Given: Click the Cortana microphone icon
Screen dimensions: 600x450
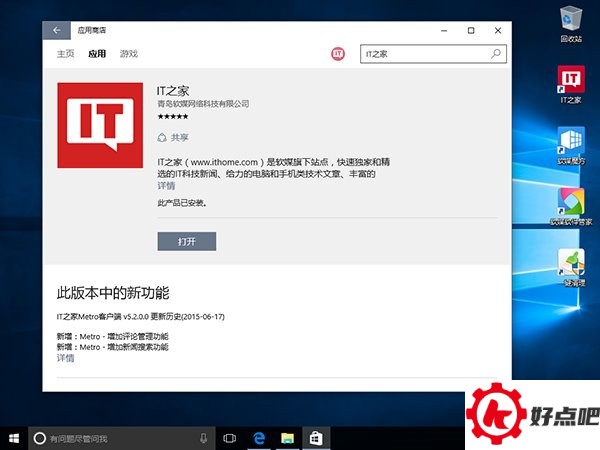Looking at the screenshot, I should click(x=204, y=438).
